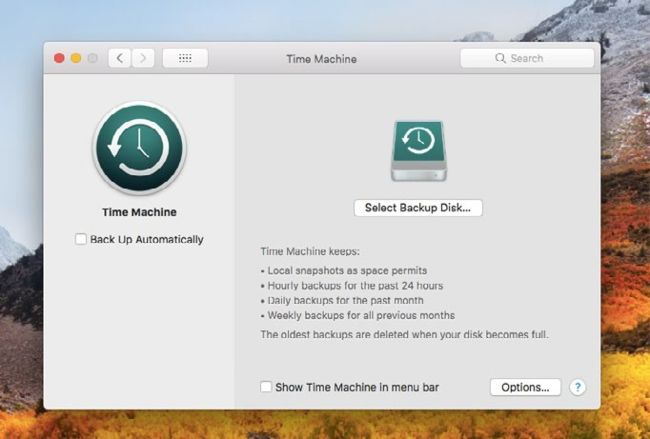Click 'Local snapshots as space permits' line
The height and width of the screenshot is (439, 650).
[344, 271]
